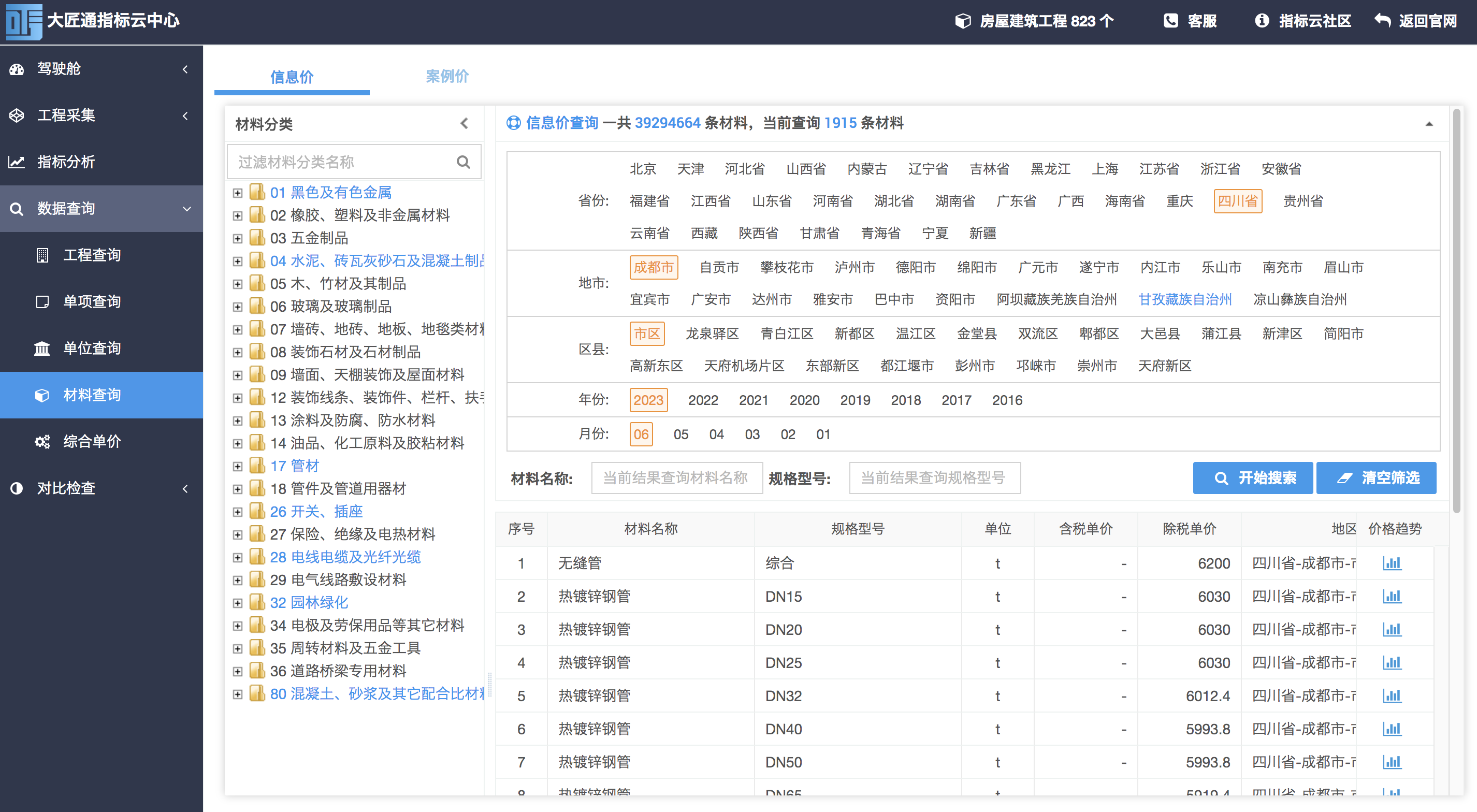This screenshot has height=812, width=1477.
Task: Select district 双流区
Action: pyautogui.click(x=1038, y=334)
